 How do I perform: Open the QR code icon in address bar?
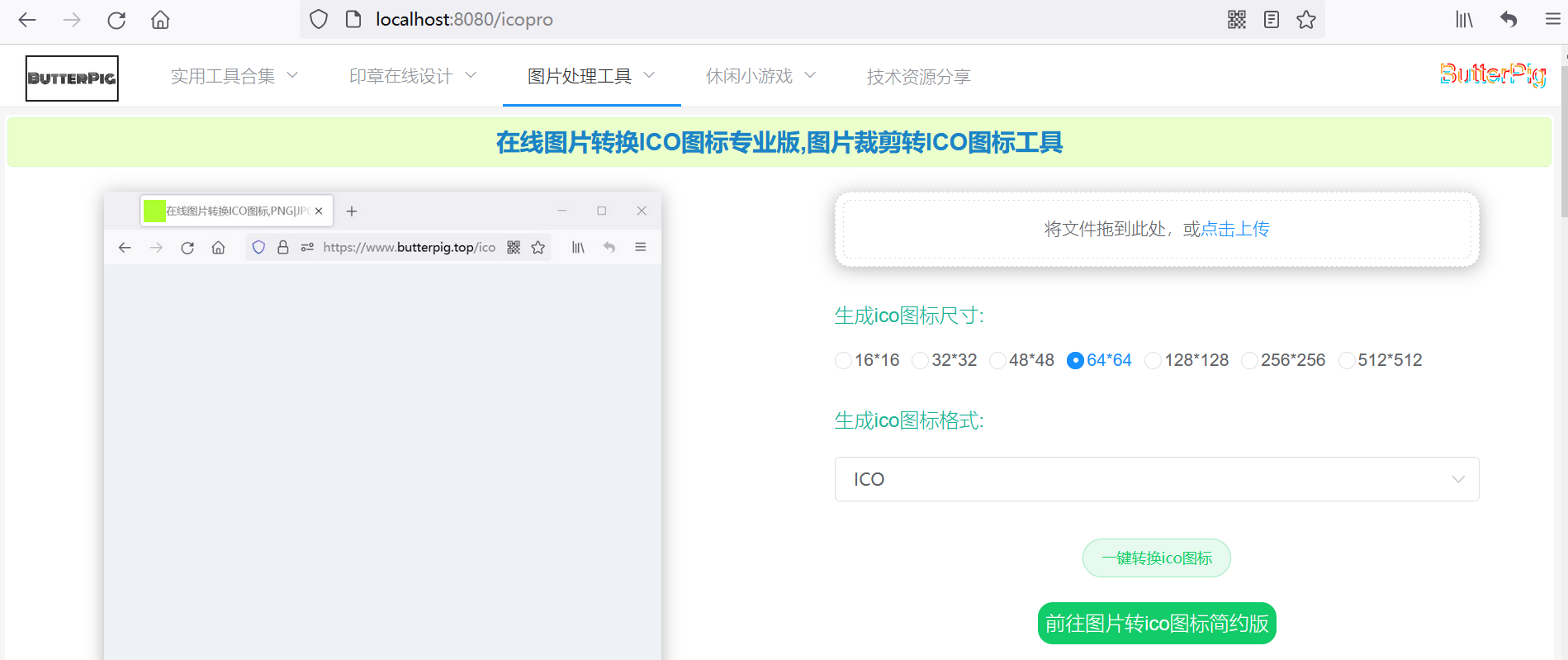point(1236,20)
